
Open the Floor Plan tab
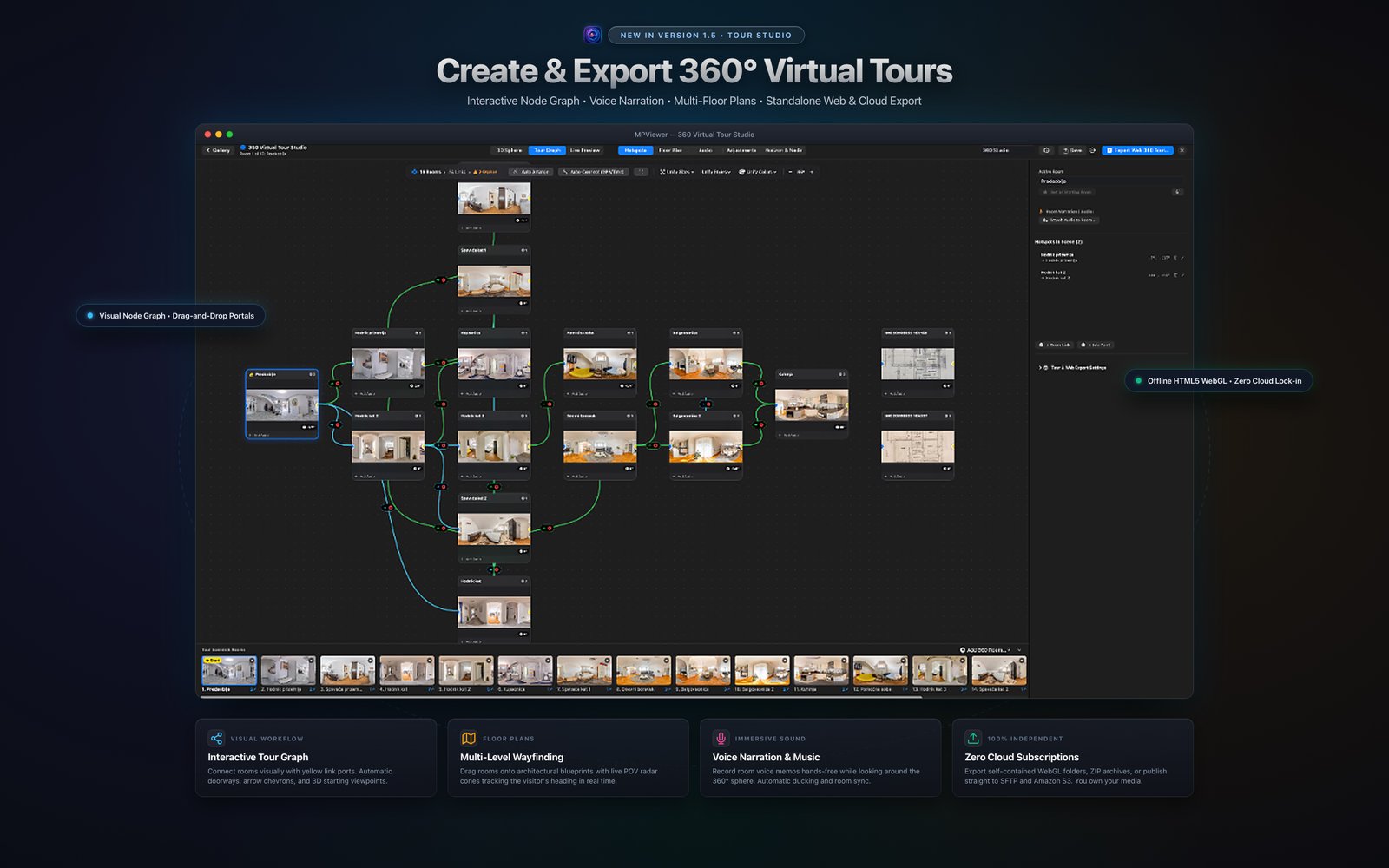click(x=670, y=150)
